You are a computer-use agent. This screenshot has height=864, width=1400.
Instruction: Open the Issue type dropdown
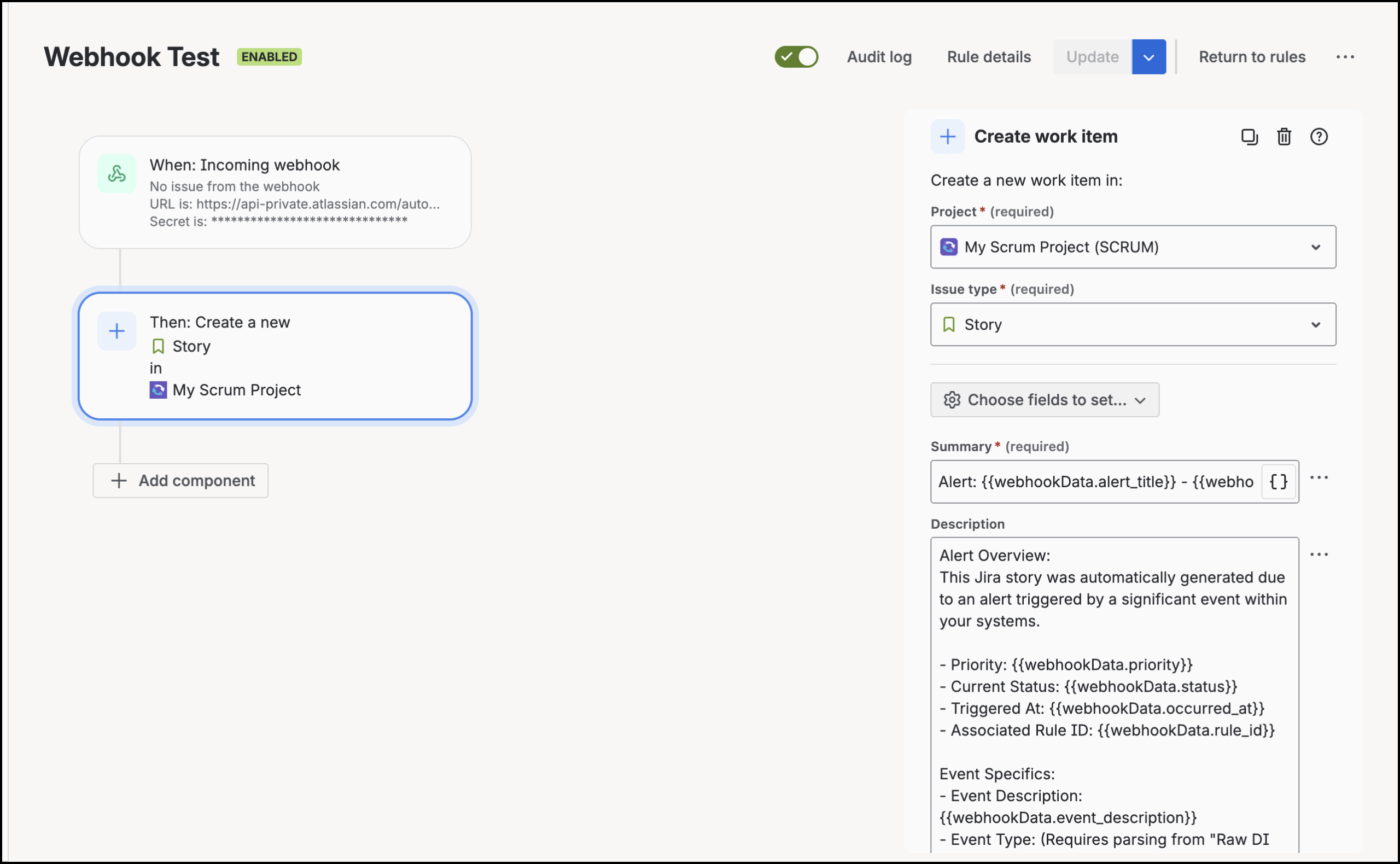click(1316, 324)
